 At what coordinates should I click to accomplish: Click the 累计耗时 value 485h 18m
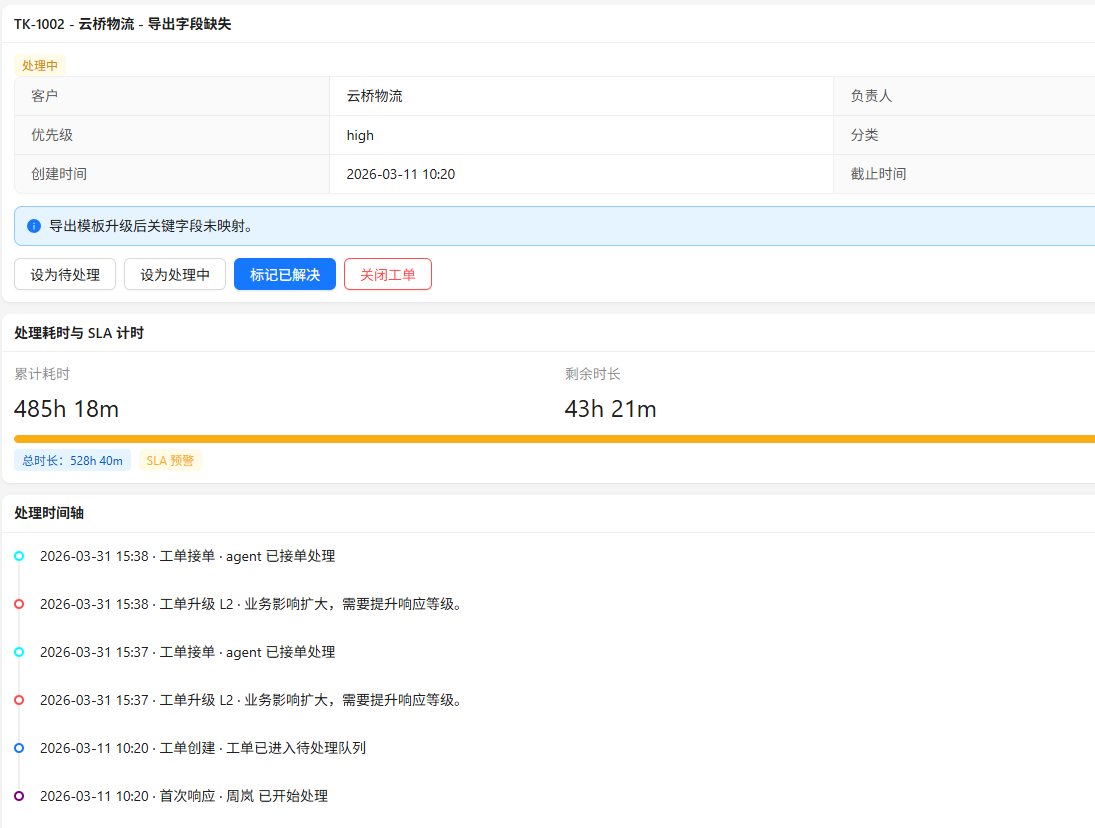pos(67,409)
